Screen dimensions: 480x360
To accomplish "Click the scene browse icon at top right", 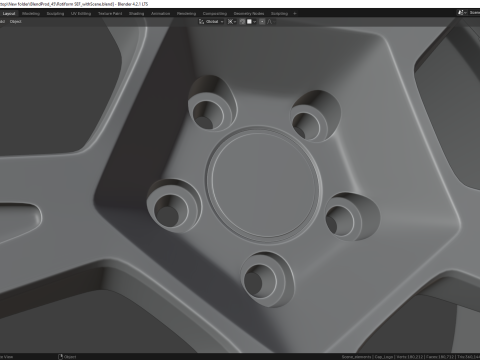I will [462, 13].
